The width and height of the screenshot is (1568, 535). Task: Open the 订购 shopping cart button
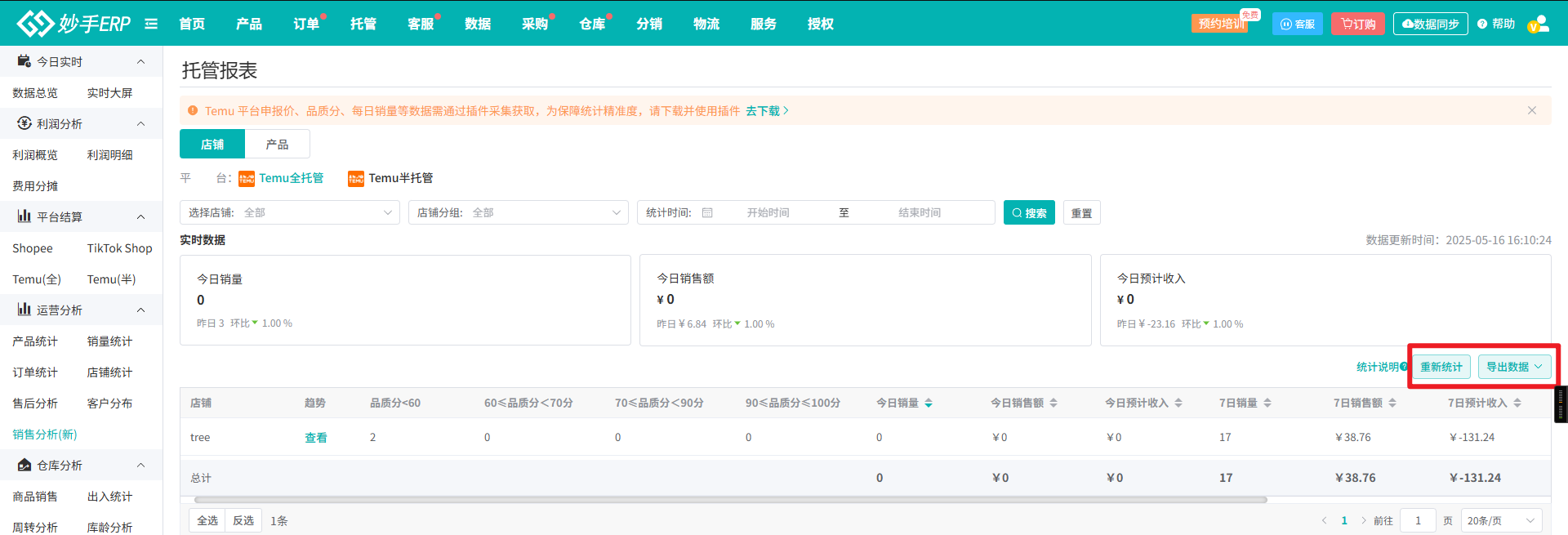point(1358,24)
